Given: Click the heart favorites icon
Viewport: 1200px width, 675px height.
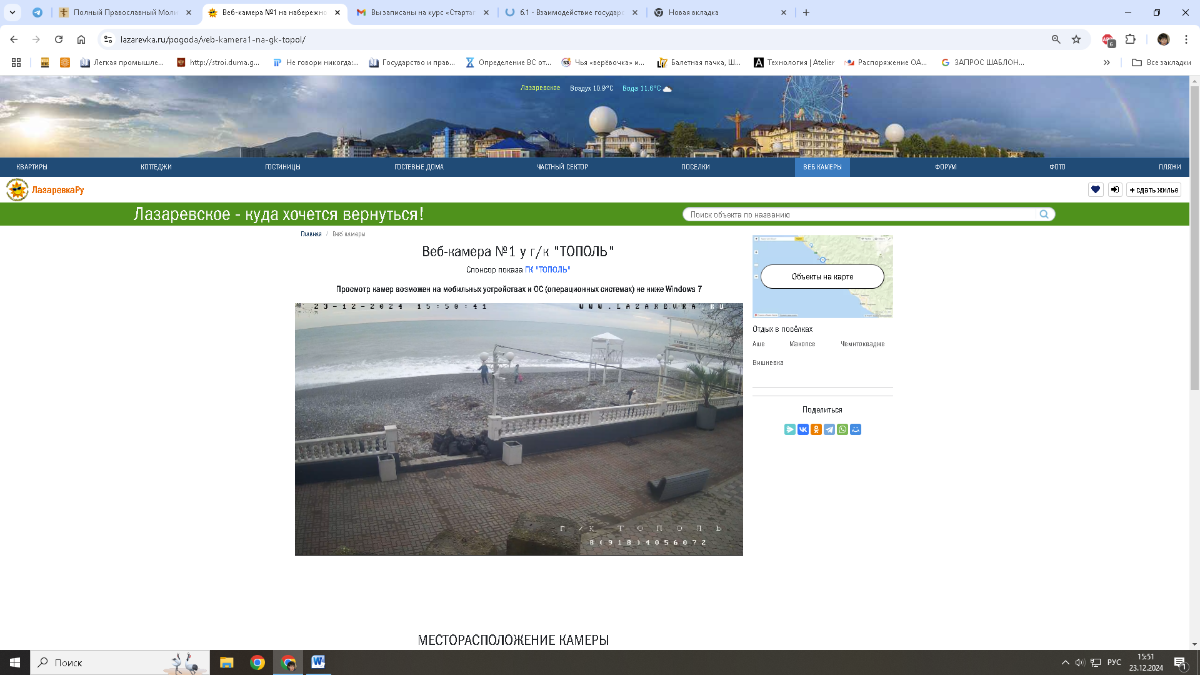Looking at the screenshot, I should (1095, 190).
